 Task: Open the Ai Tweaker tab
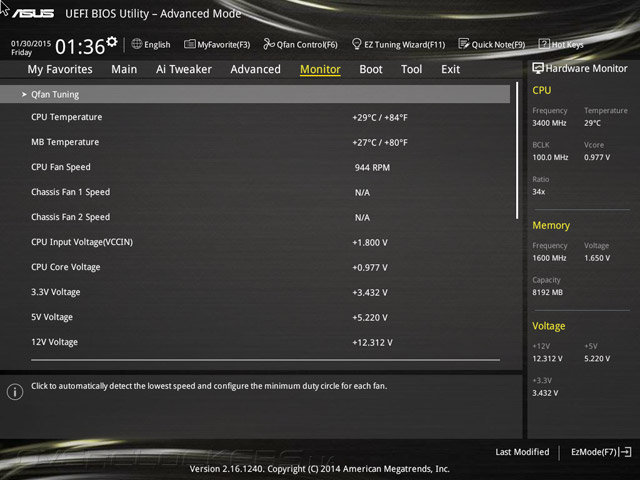point(184,69)
